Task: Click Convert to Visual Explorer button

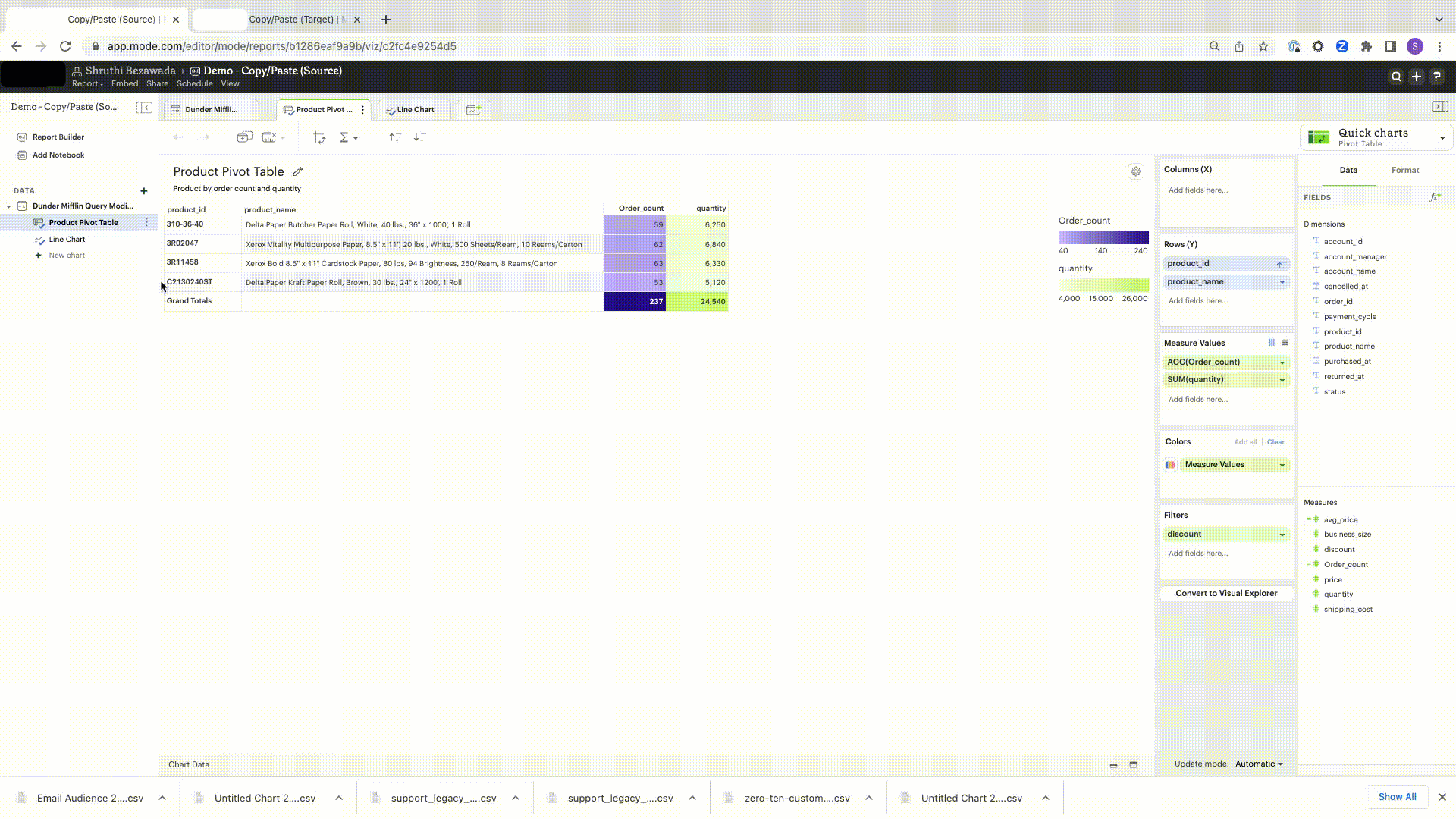Action: click(x=1226, y=594)
